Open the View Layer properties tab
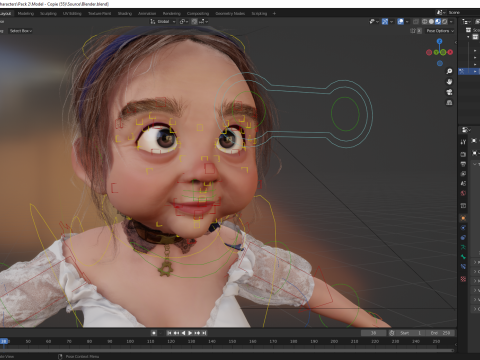The image size is (480, 360). (463, 174)
